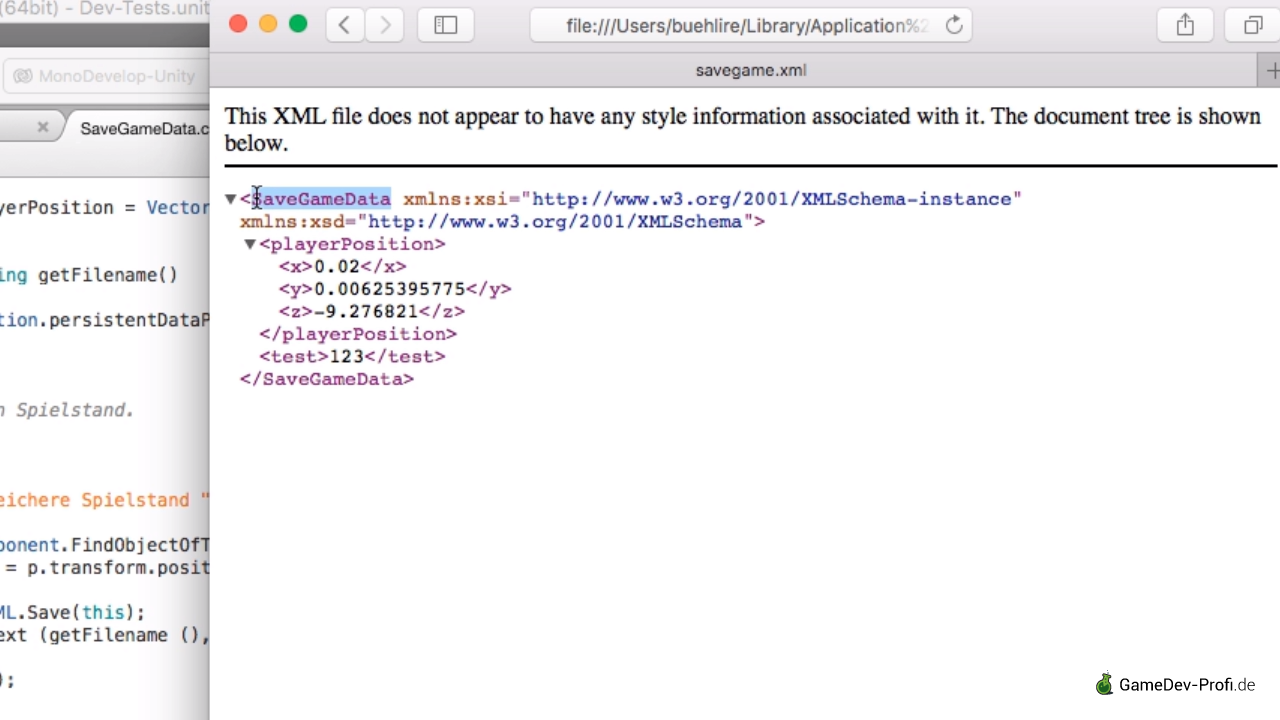Enter full screen with the green button

pos(298,24)
